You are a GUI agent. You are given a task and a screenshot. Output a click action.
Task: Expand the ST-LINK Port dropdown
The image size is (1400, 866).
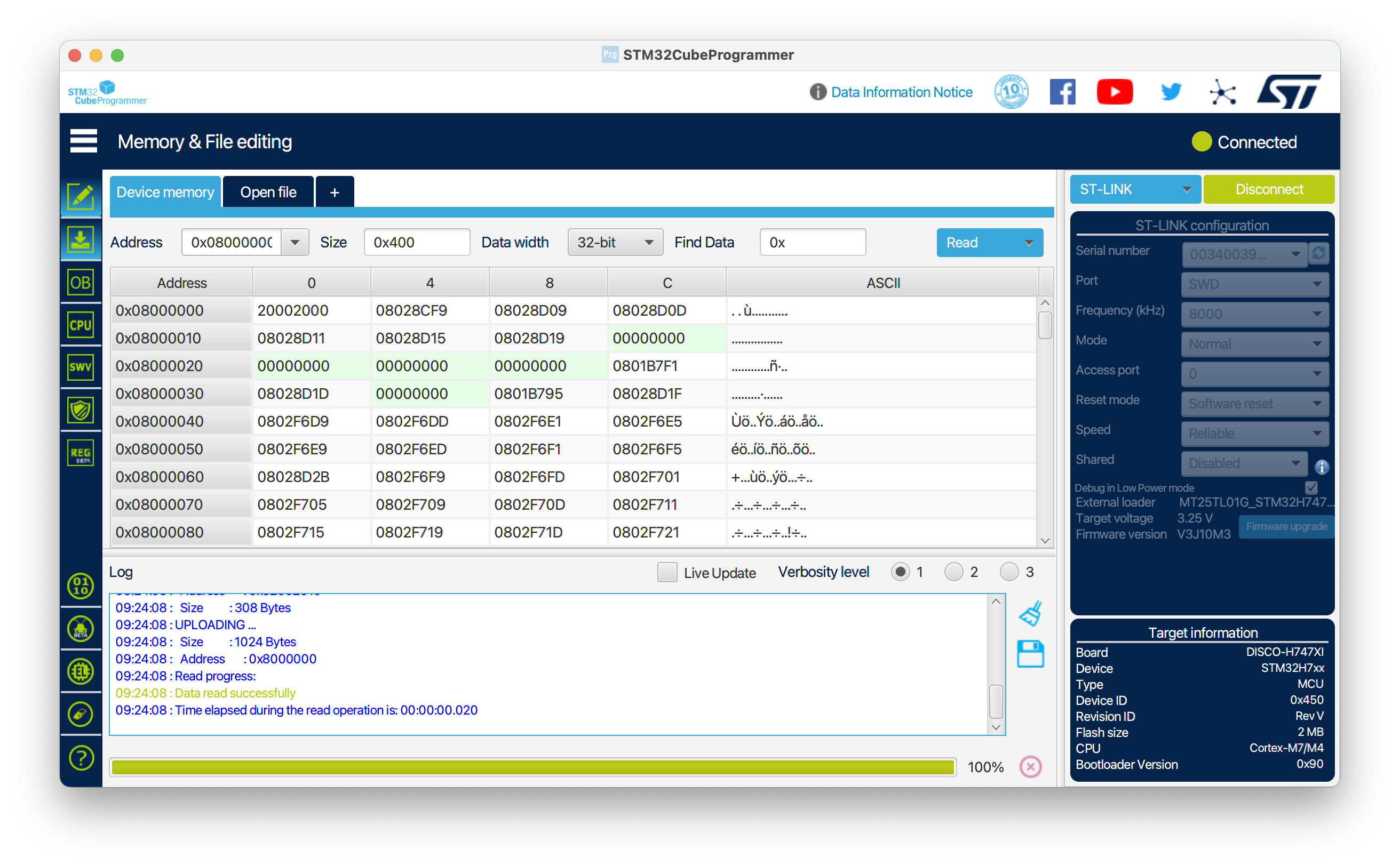pyautogui.click(x=1254, y=284)
